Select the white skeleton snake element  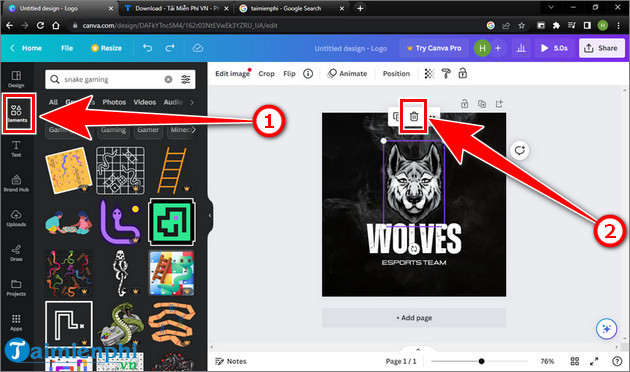coord(121,273)
